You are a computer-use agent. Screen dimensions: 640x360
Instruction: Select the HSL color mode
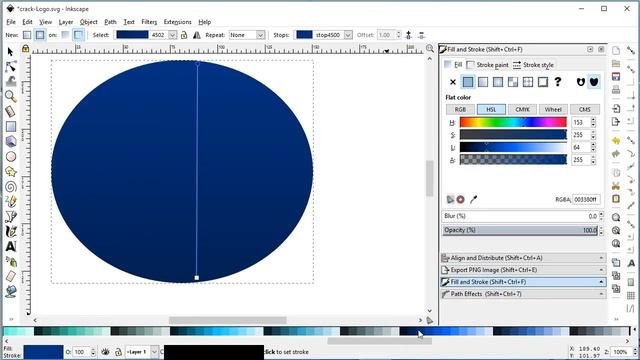point(491,109)
